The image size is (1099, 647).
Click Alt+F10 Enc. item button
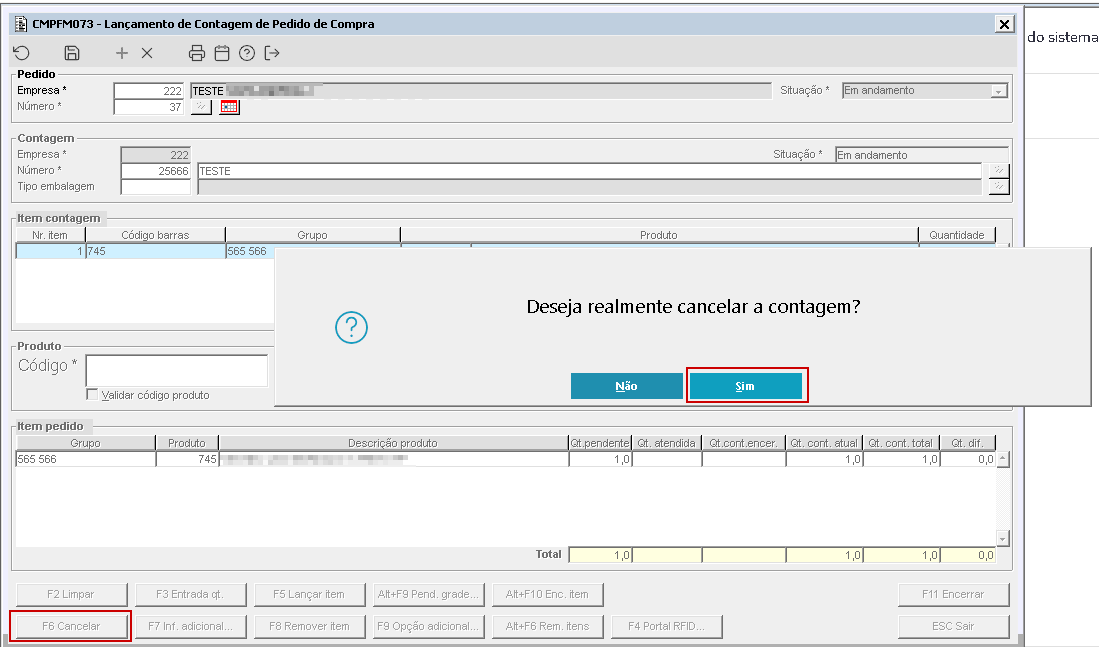pyautogui.click(x=547, y=594)
